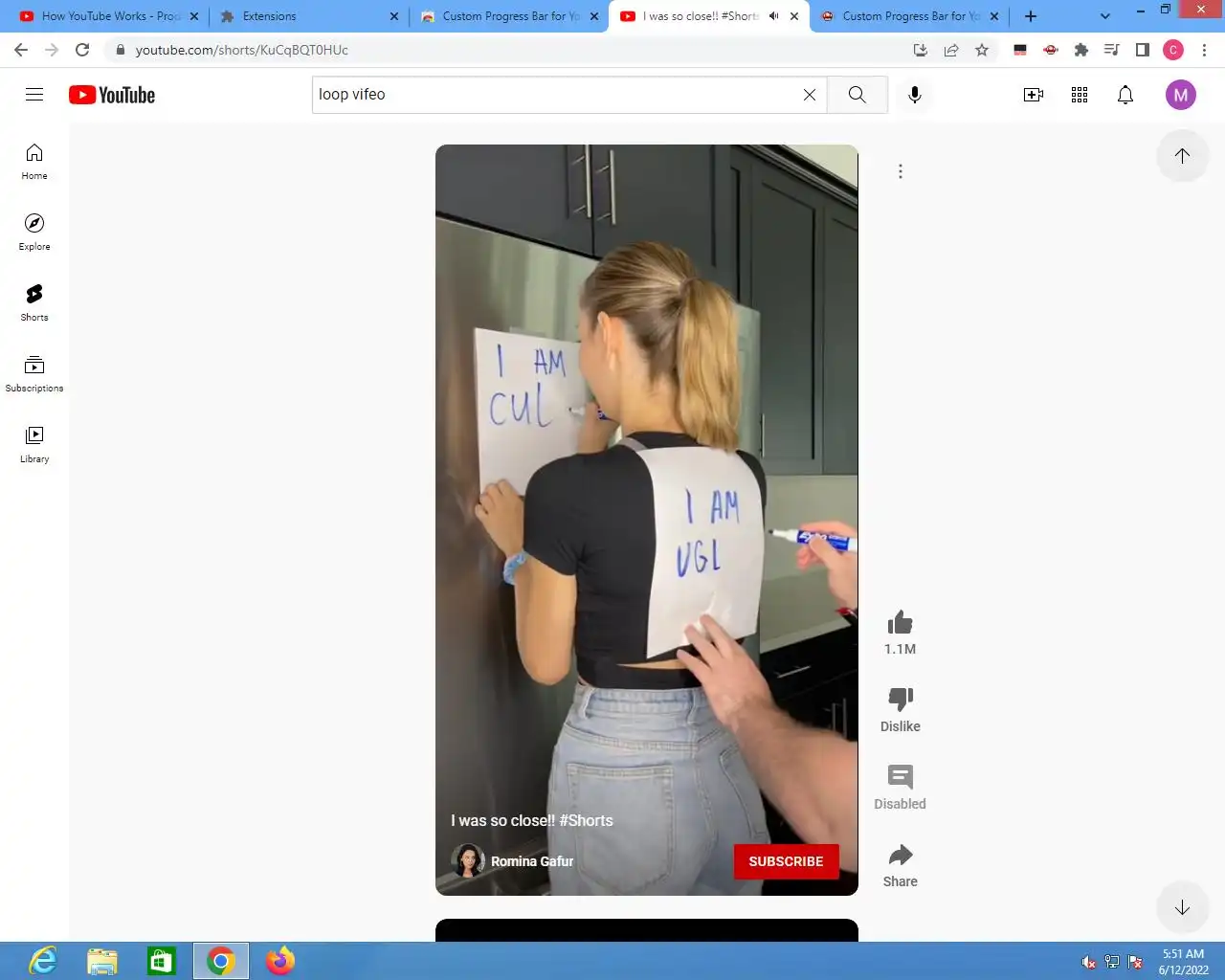
Task: Open File Explorer from taskbar
Action: pyautogui.click(x=102, y=961)
